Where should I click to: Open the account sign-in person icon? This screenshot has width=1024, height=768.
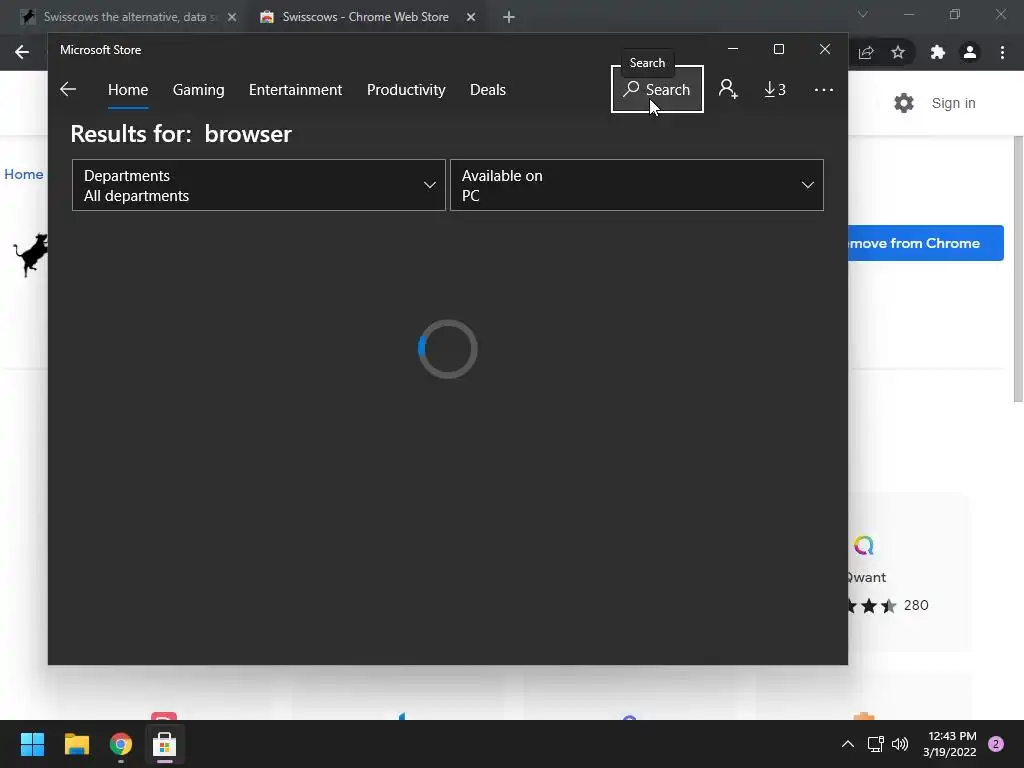click(728, 89)
